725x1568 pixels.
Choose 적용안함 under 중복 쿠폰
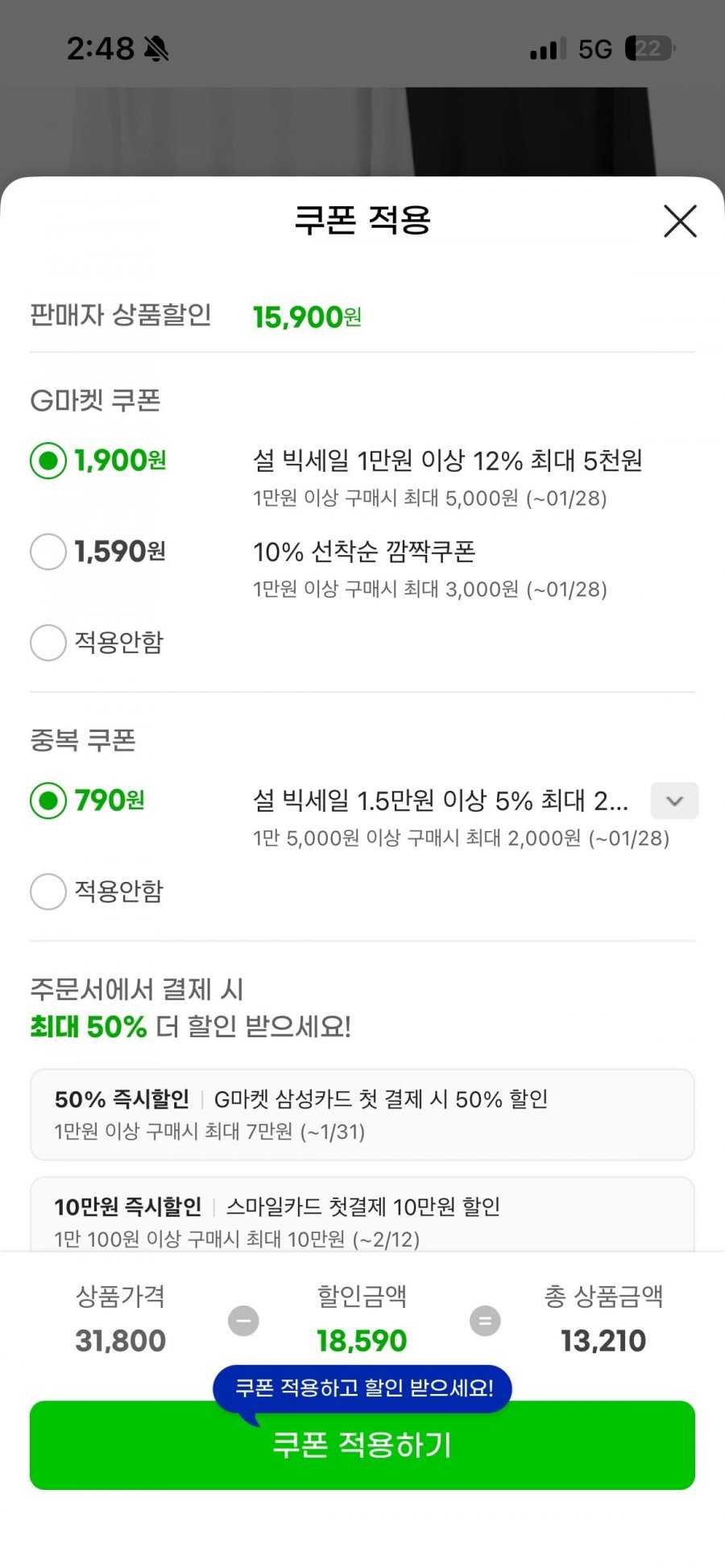(x=48, y=892)
